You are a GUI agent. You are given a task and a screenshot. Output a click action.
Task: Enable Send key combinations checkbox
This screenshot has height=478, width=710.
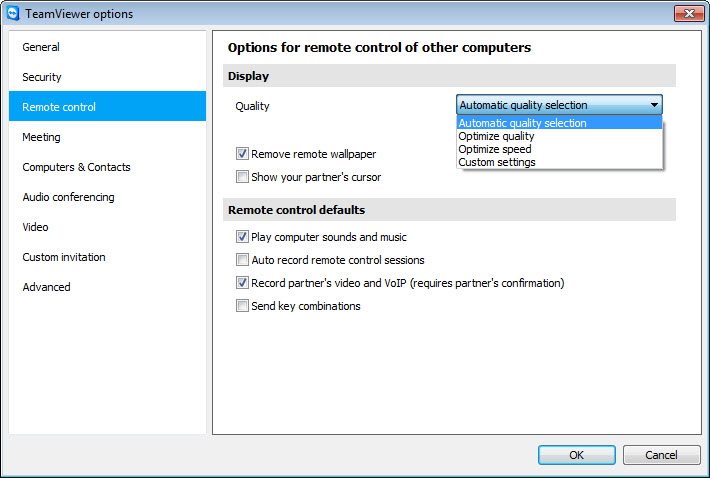pyautogui.click(x=242, y=306)
